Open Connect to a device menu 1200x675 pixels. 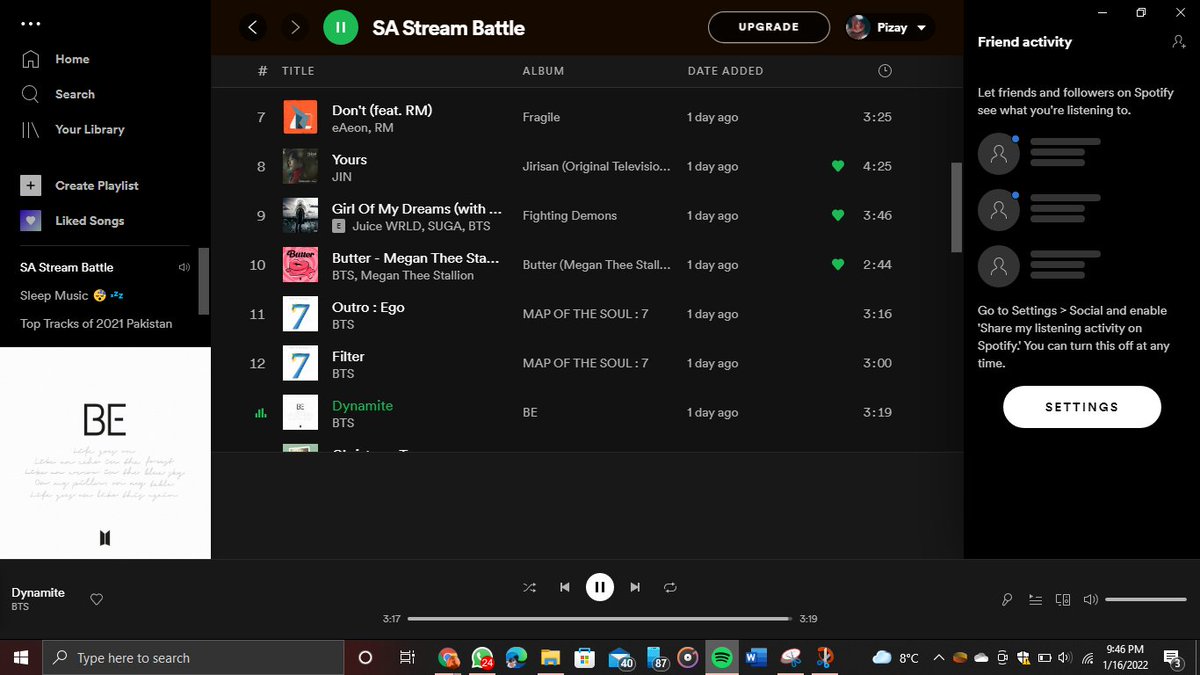(x=1063, y=599)
